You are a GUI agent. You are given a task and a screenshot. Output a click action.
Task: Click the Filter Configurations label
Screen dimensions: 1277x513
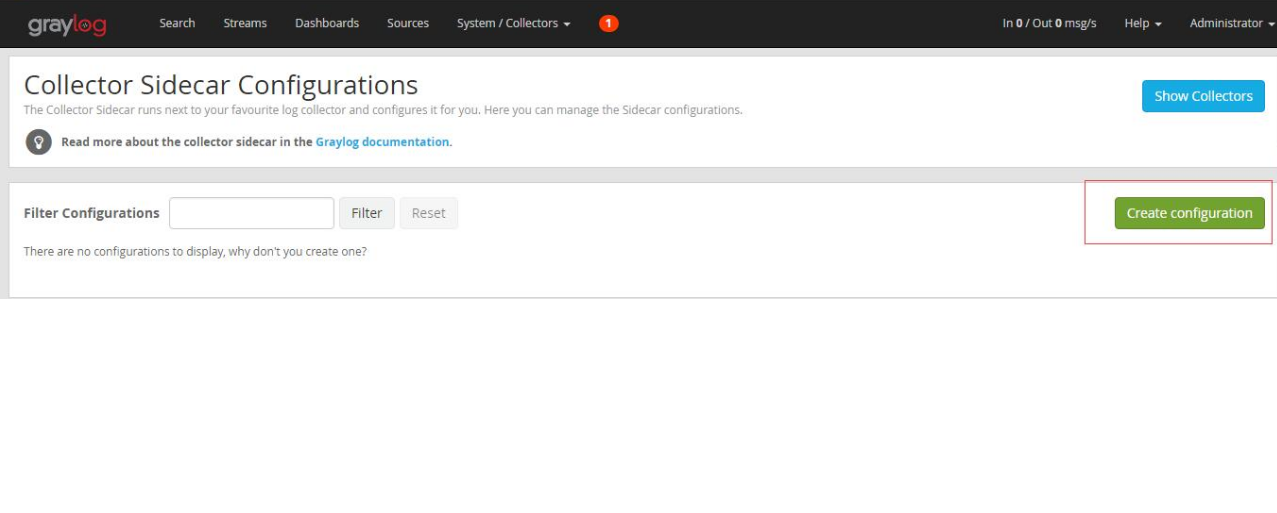point(91,213)
